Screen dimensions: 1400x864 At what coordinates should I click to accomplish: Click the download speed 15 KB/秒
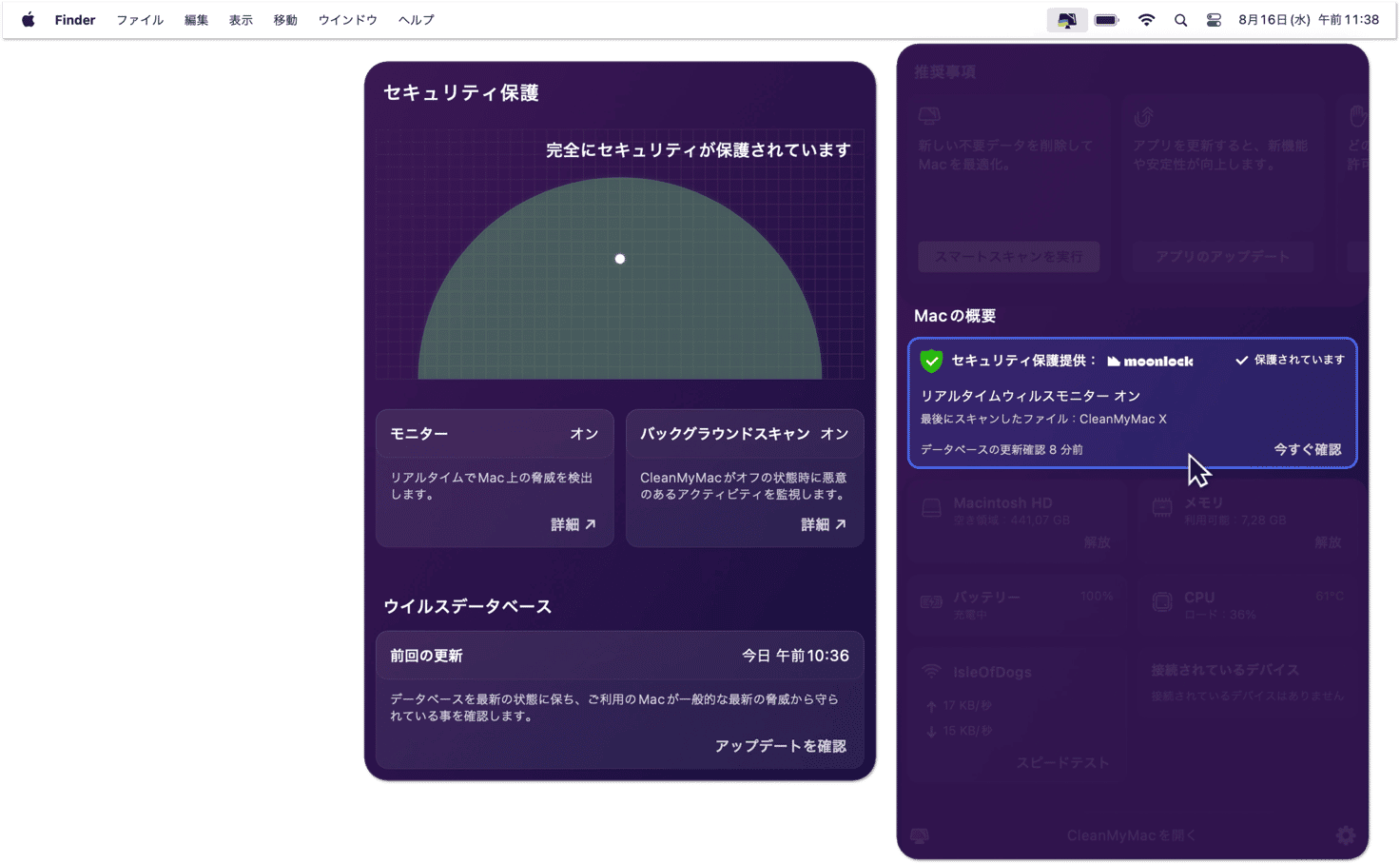point(959,731)
